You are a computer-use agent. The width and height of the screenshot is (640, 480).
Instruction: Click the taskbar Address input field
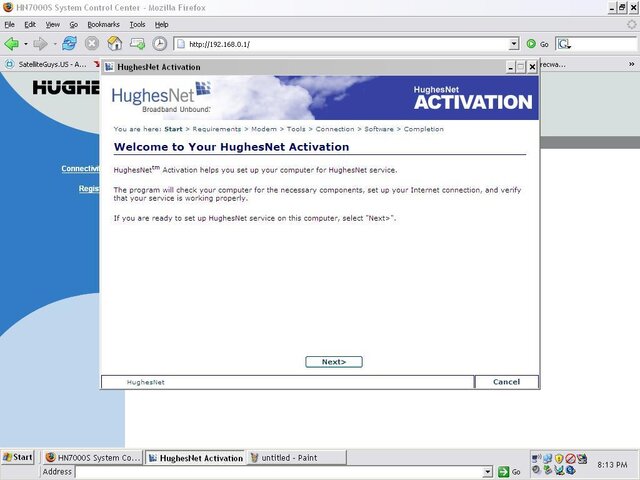(x=279, y=472)
